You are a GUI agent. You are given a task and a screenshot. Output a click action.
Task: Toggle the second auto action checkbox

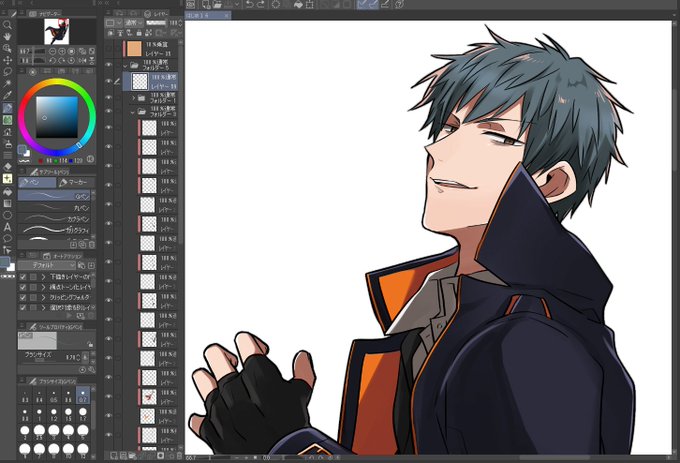coord(23,287)
